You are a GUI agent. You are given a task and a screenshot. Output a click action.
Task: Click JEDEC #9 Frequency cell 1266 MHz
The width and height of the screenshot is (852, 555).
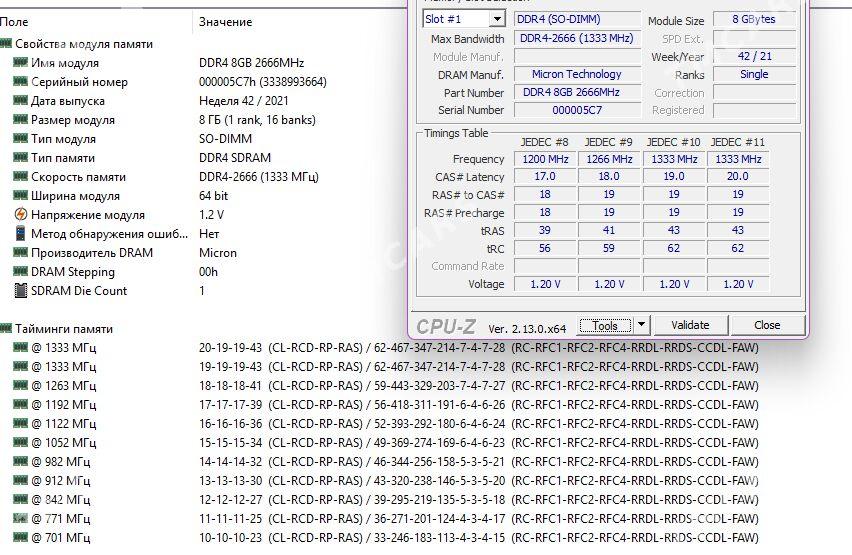[x=609, y=159]
